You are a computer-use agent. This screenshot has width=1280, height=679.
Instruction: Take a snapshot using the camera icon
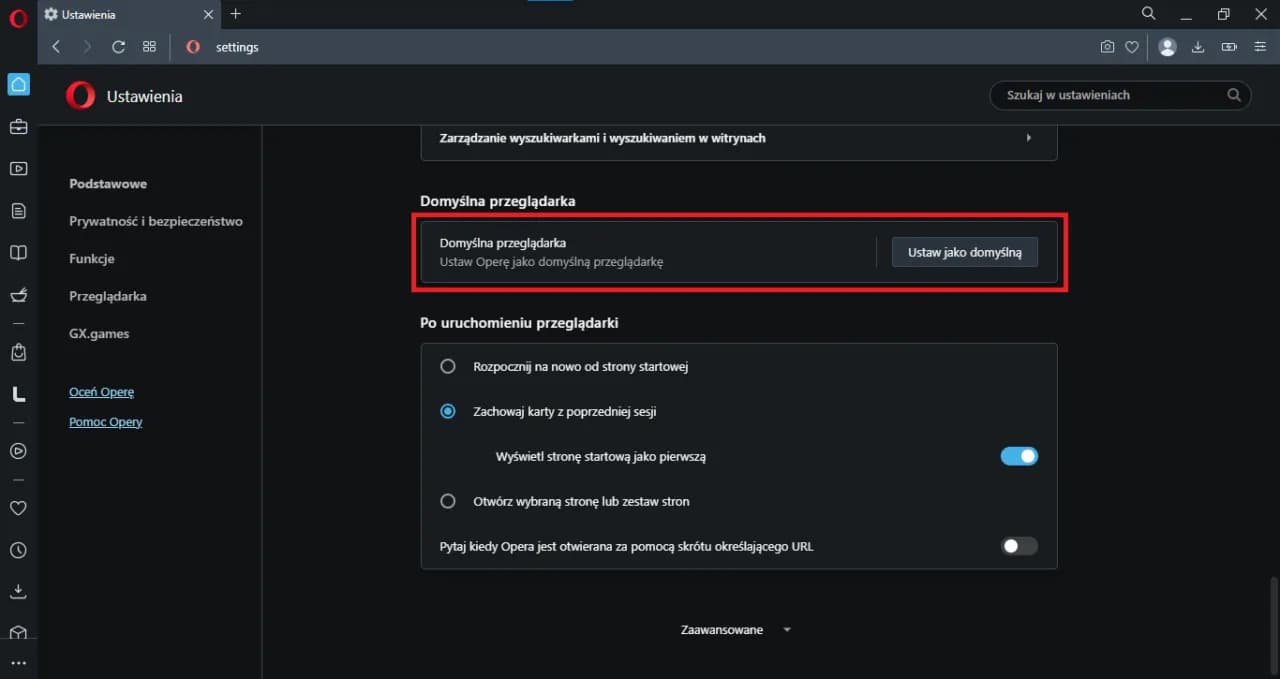(1107, 46)
